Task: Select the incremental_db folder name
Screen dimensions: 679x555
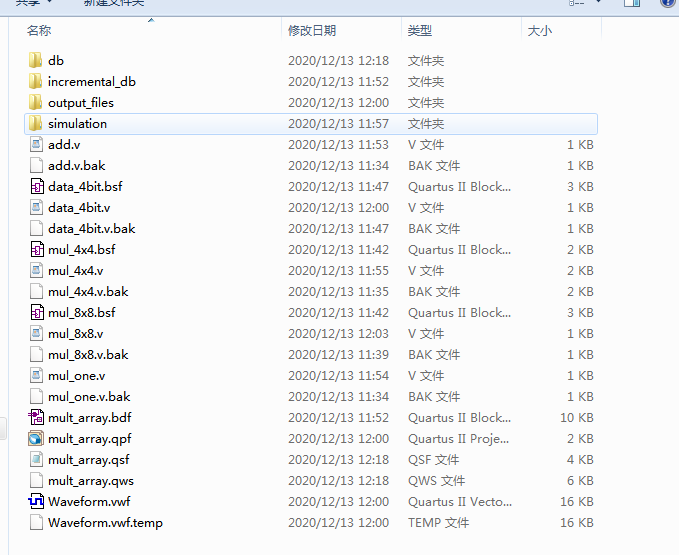Action: [92, 81]
